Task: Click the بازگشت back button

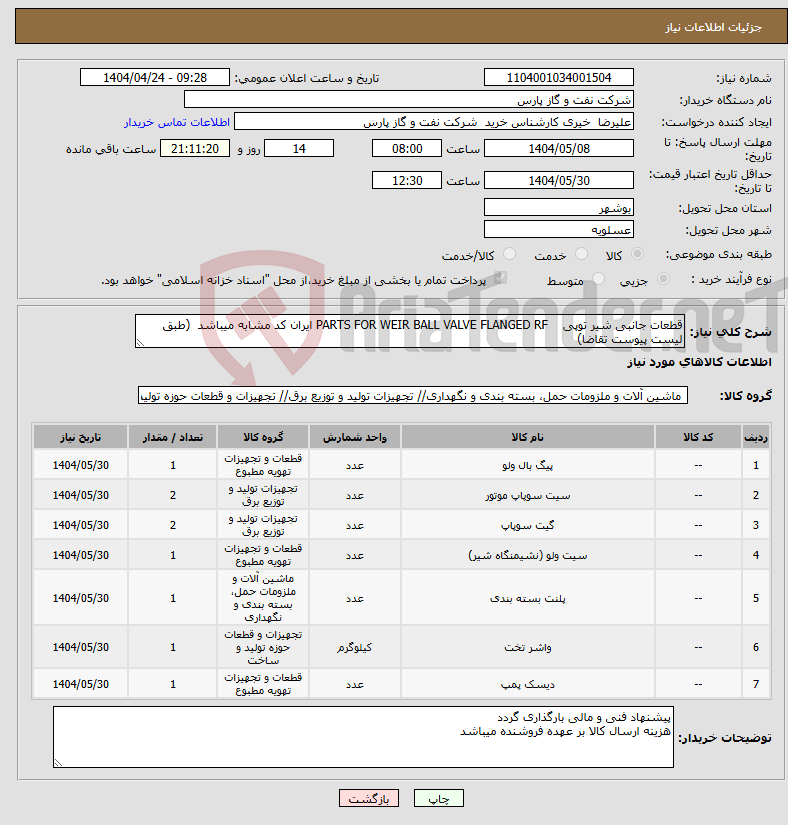Action: (369, 798)
